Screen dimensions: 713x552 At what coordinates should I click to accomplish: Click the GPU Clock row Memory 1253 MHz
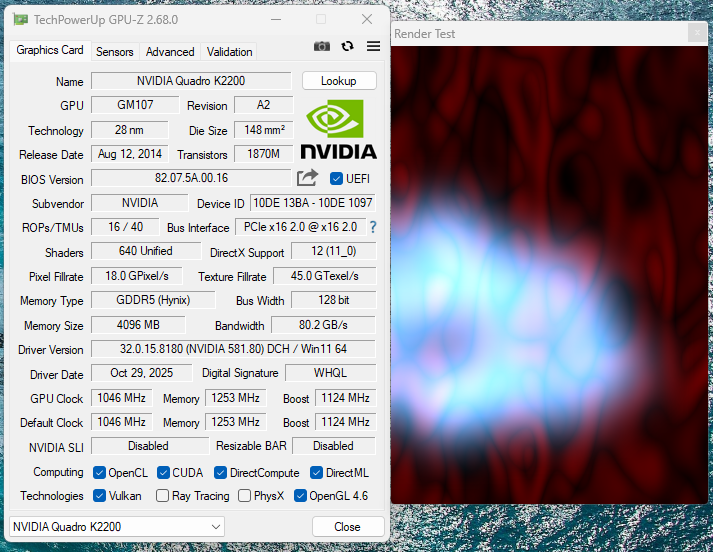click(235, 398)
